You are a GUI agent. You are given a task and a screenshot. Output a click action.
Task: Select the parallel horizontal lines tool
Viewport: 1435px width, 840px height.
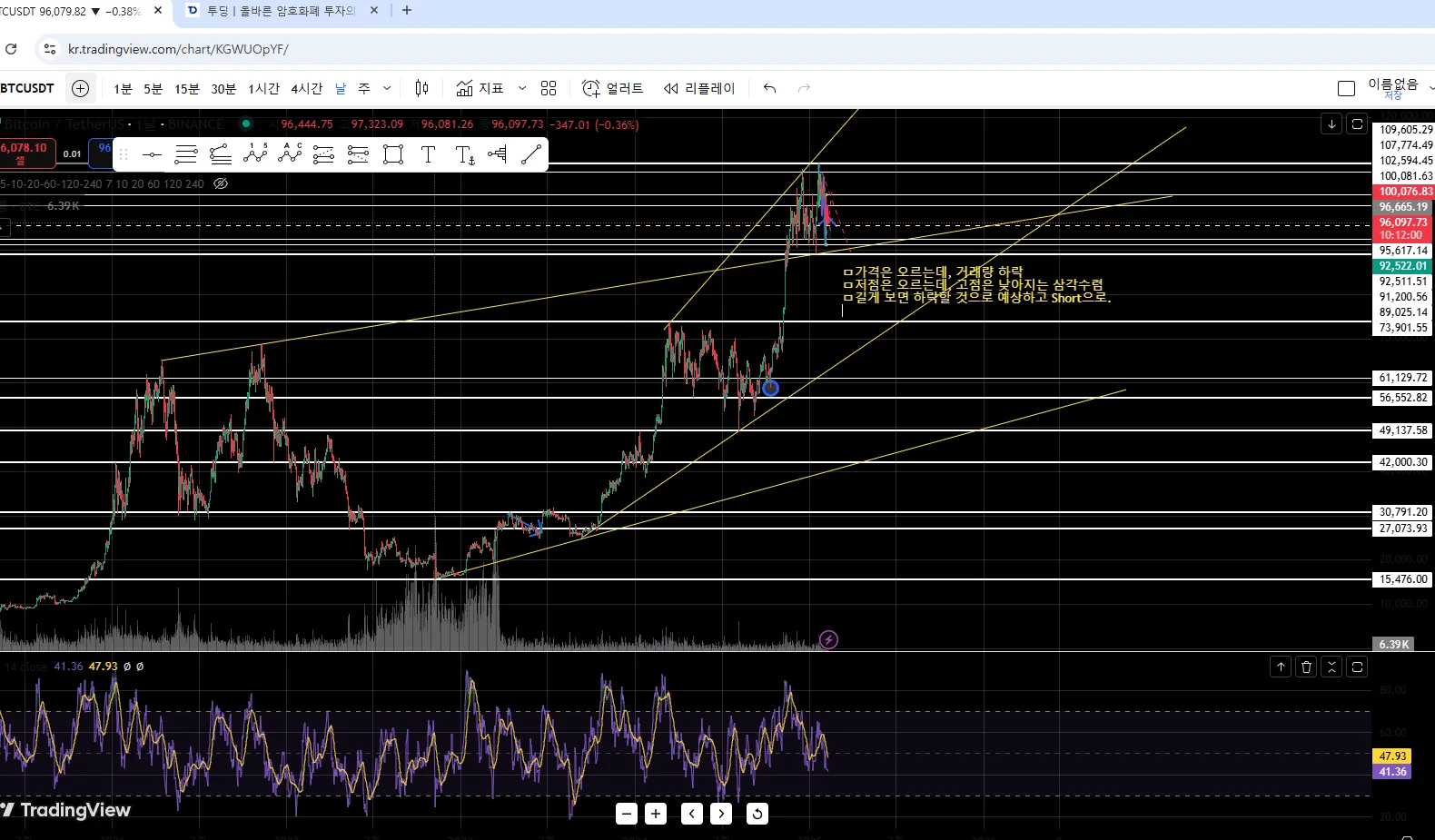point(186,154)
